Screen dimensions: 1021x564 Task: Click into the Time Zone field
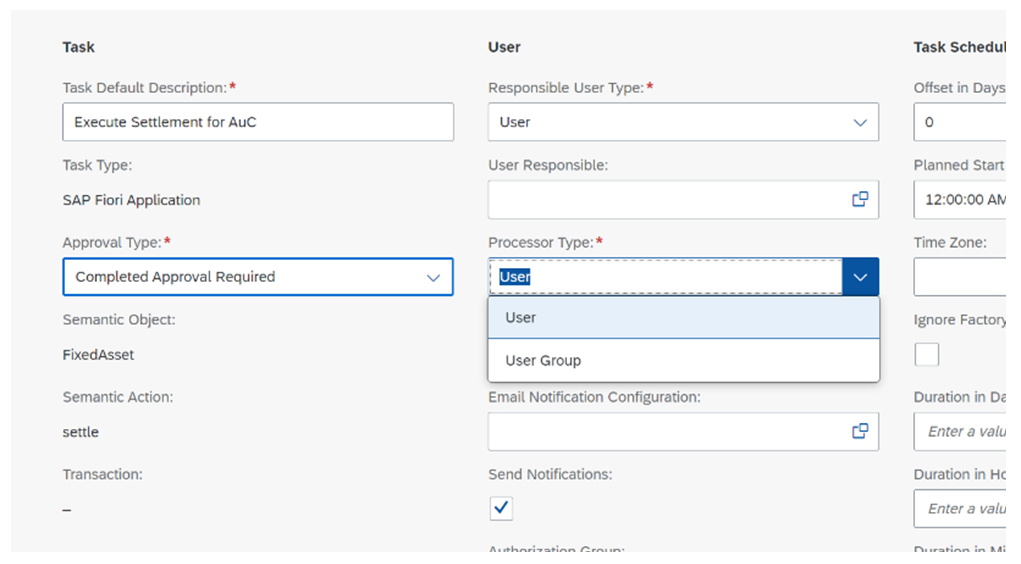pyautogui.click(x=960, y=277)
